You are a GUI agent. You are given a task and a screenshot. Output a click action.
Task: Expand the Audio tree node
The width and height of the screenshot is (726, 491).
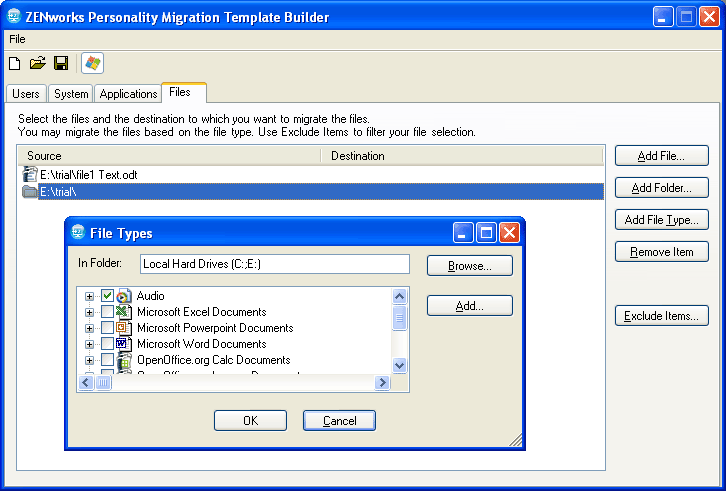90,296
